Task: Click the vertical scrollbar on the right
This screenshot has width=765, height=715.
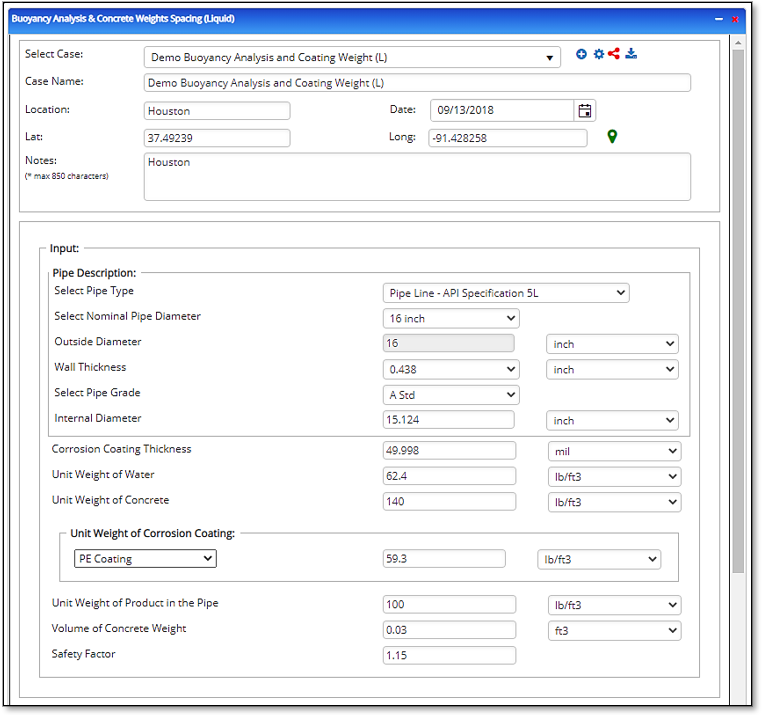Action: click(738, 300)
